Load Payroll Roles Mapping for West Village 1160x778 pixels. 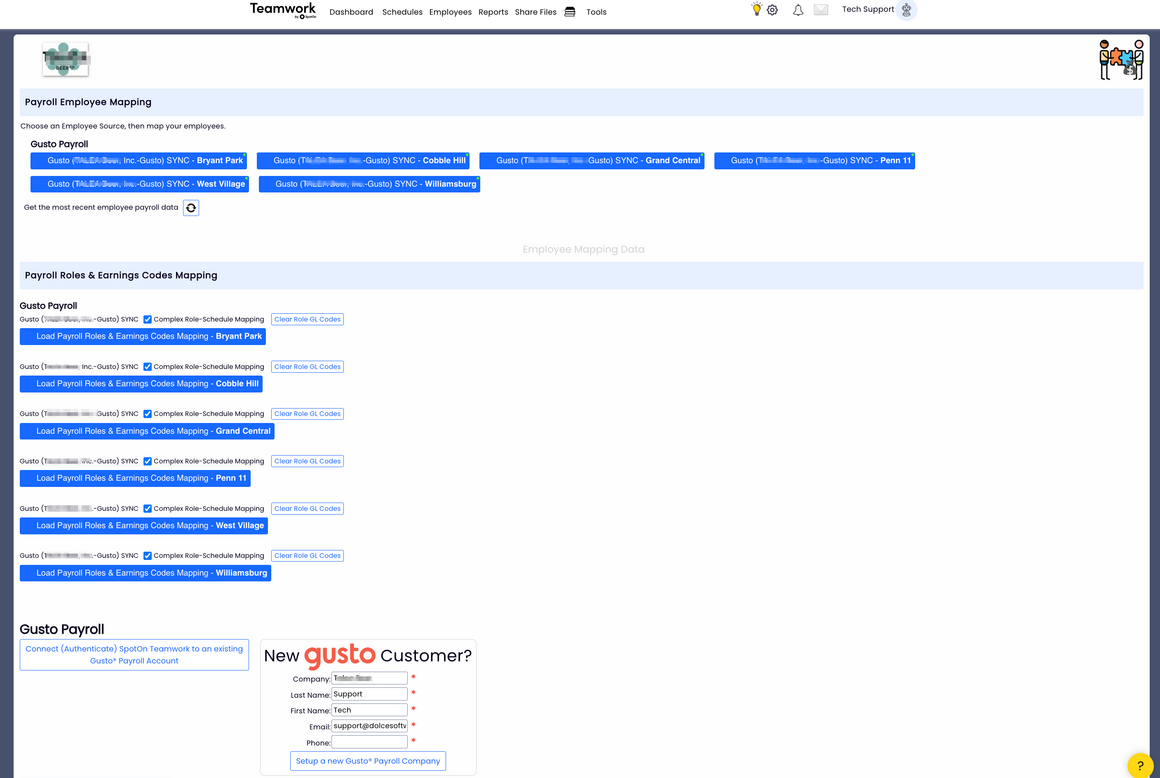pyautogui.click(x=144, y=526)
